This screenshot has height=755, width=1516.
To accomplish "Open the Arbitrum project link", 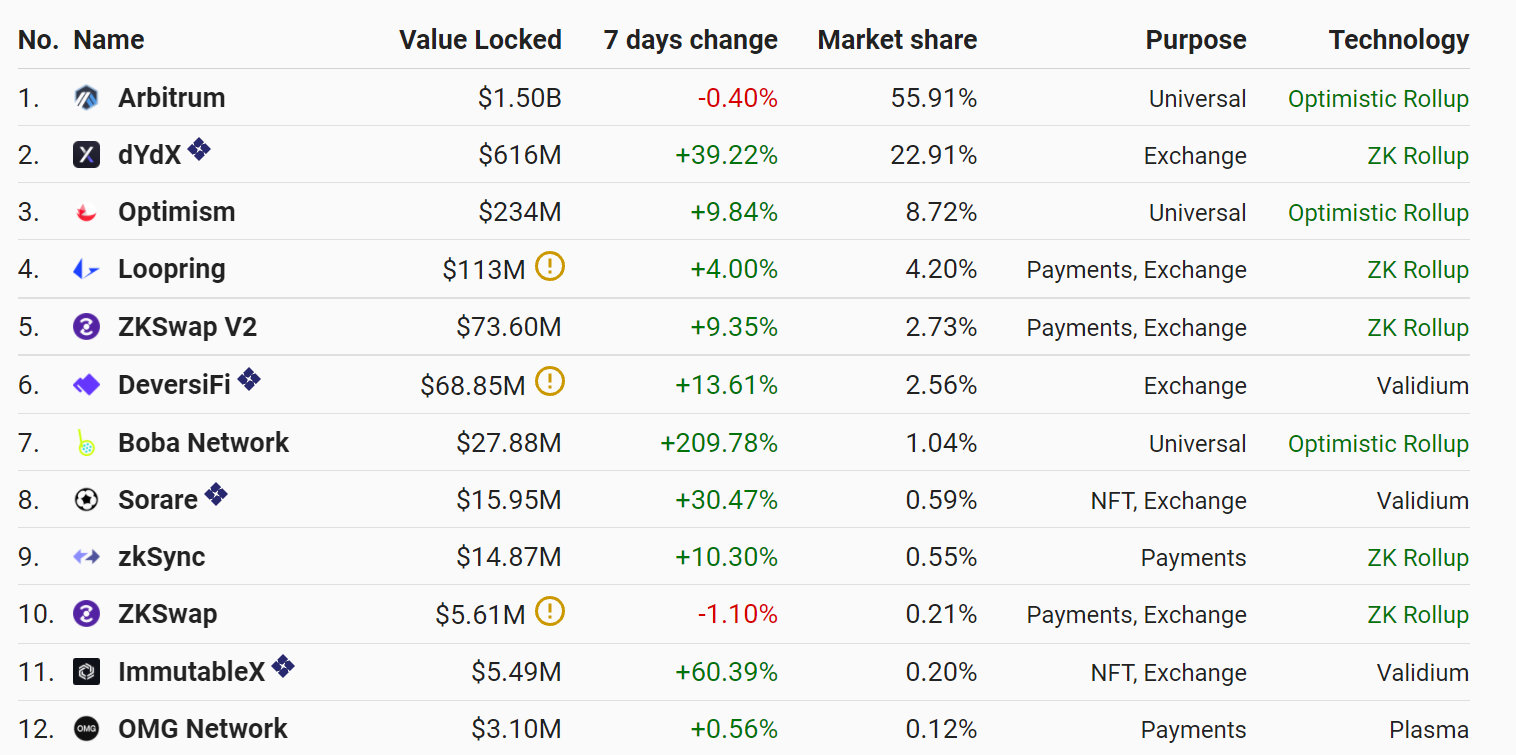I will (x=171, y=98).
